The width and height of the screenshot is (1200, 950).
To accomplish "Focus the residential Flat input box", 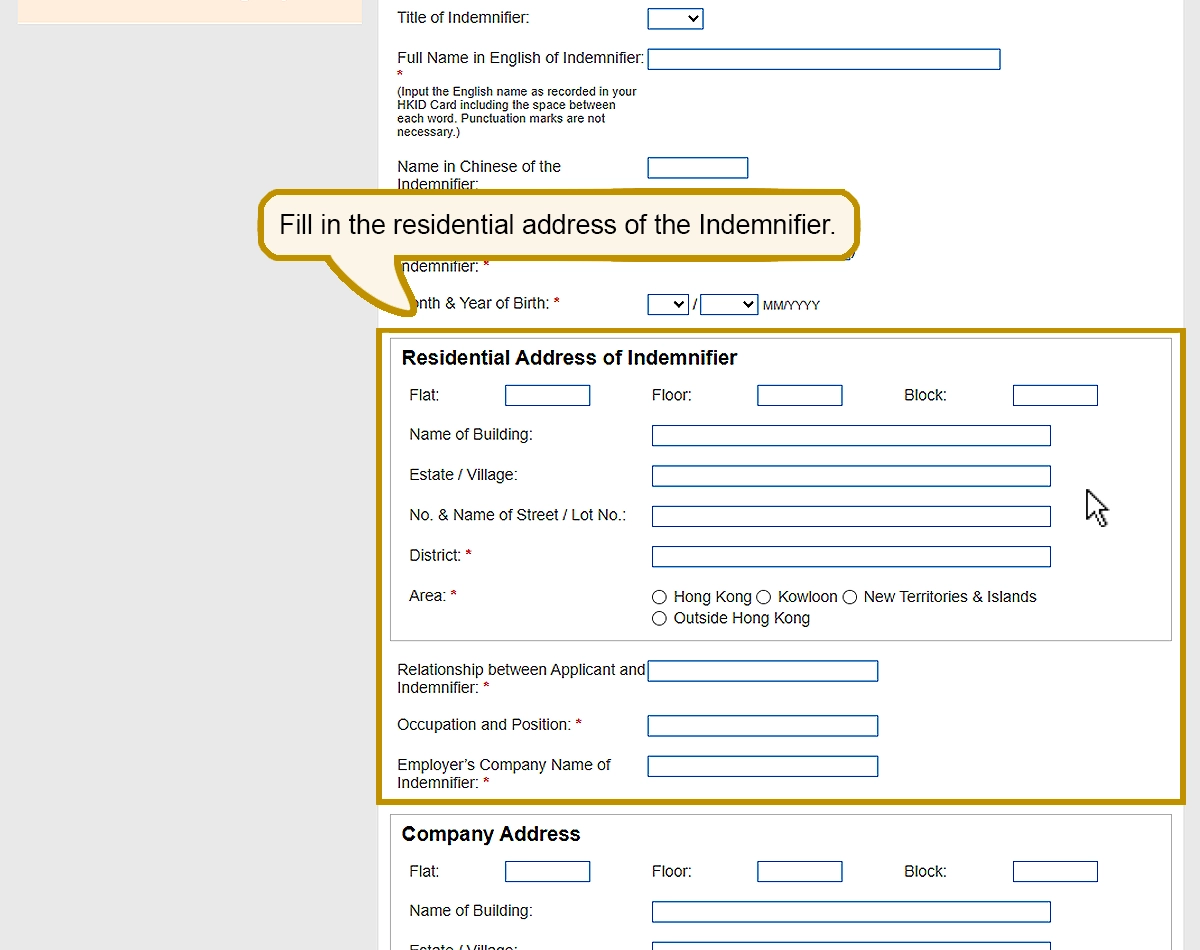I will (547, 396).
